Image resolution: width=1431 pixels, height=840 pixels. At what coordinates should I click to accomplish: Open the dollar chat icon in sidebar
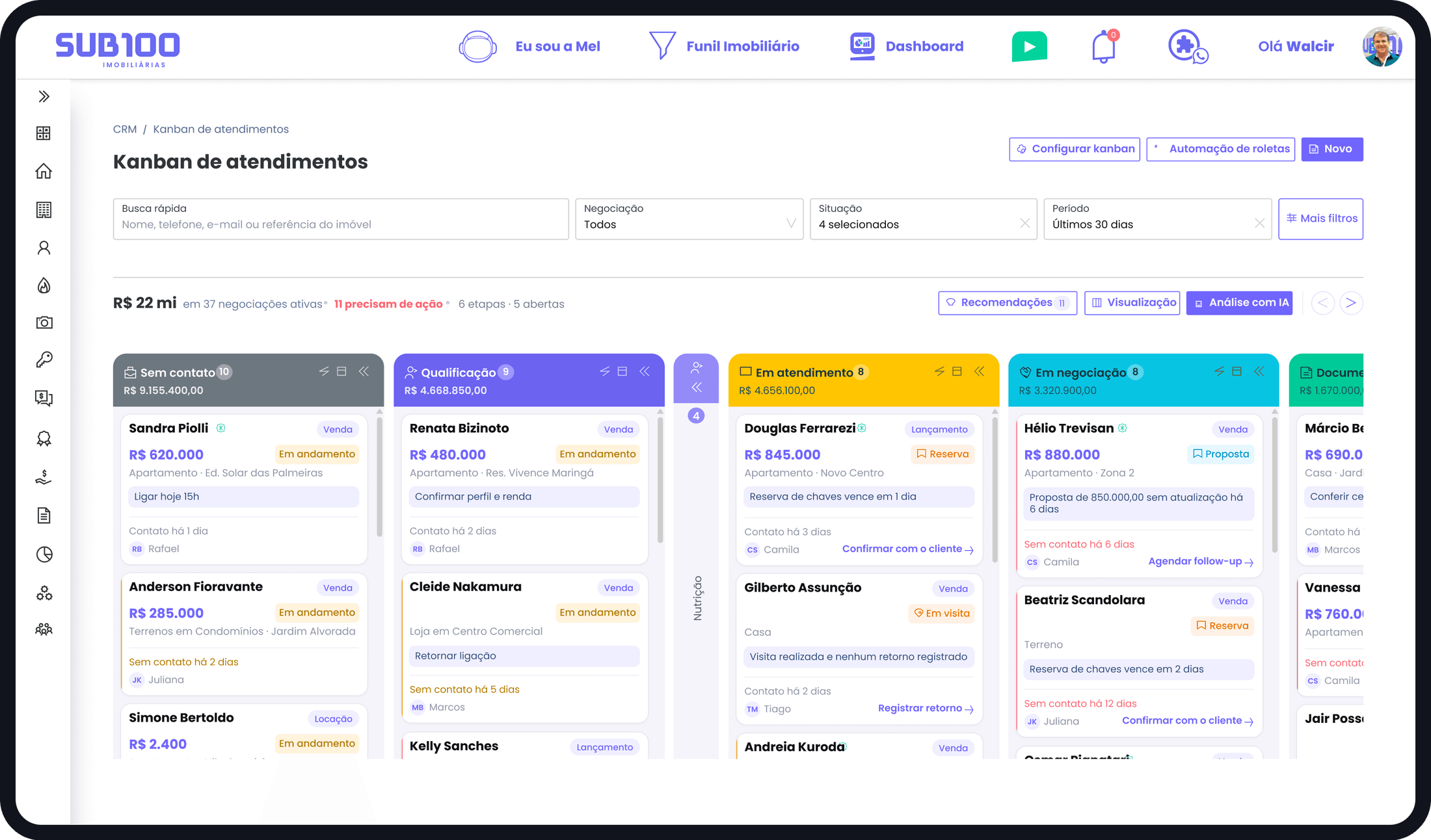pos(44,398)
